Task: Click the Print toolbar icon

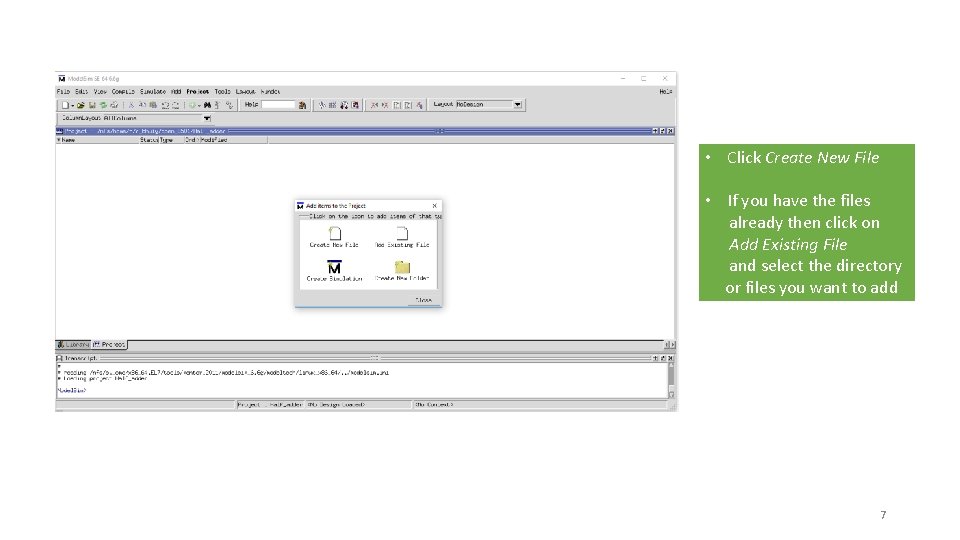Action: [114, 105]
